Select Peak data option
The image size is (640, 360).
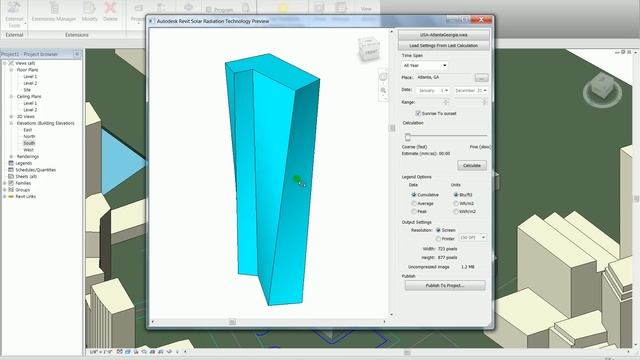click(414, 211)
